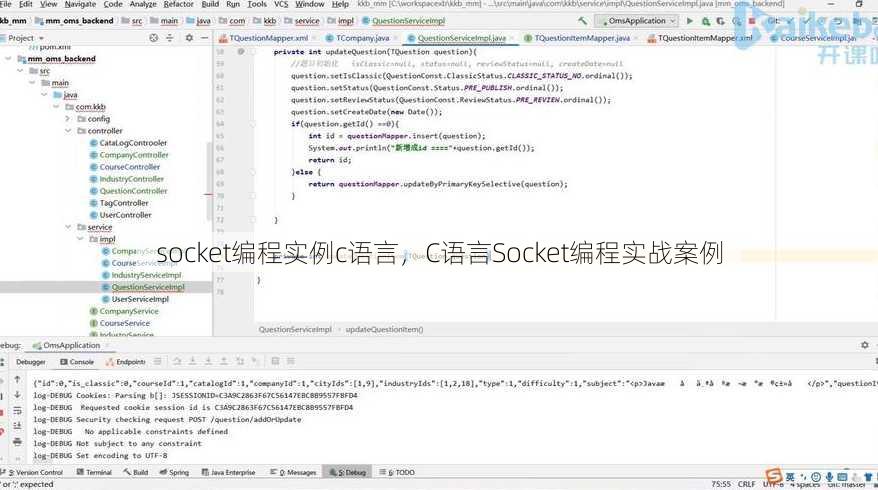Click Show Execution Point icon in debugger

pyautogui.click(x=158, y=362)
